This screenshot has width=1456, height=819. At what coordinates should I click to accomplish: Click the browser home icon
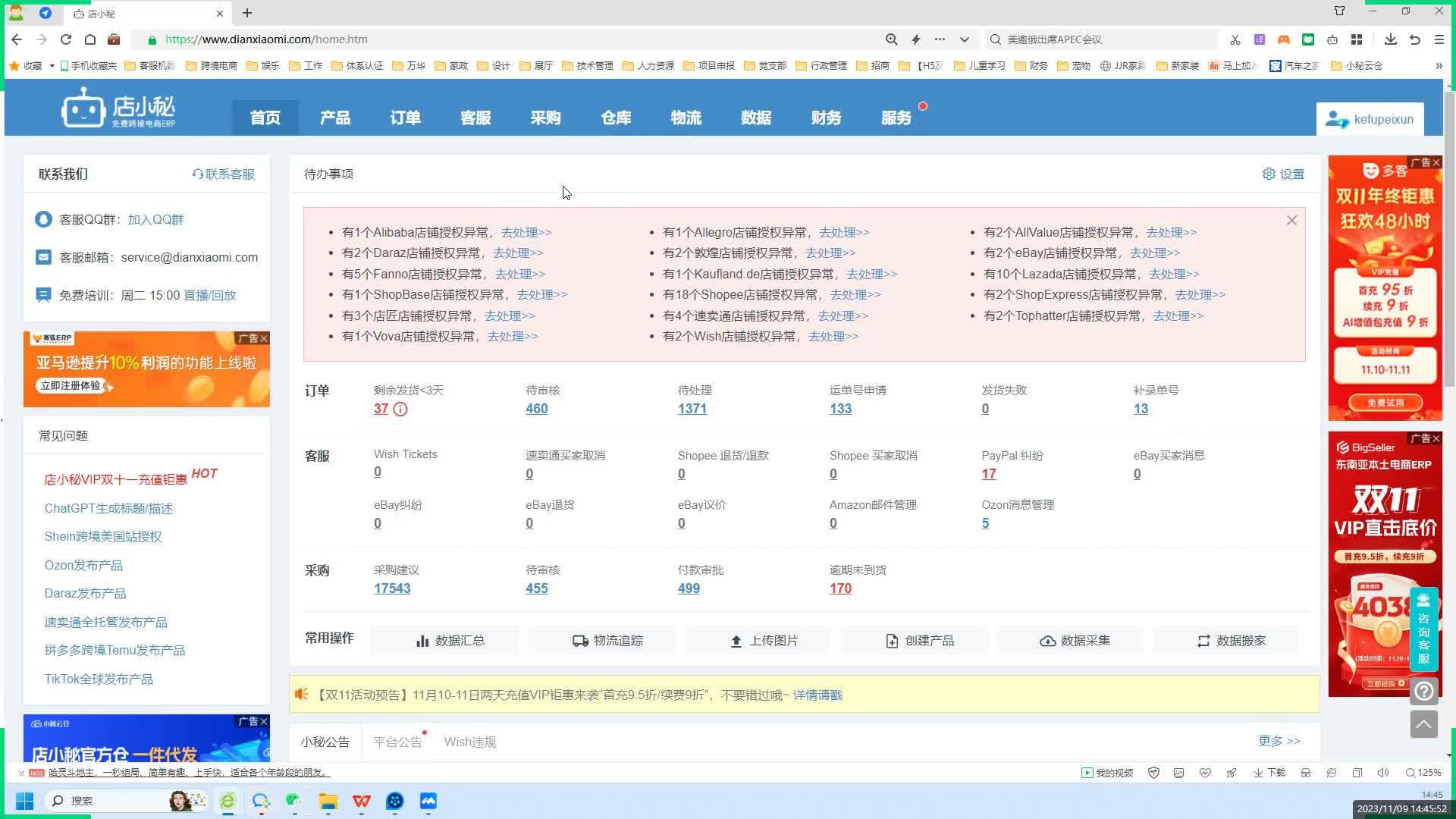pos(90,39)
